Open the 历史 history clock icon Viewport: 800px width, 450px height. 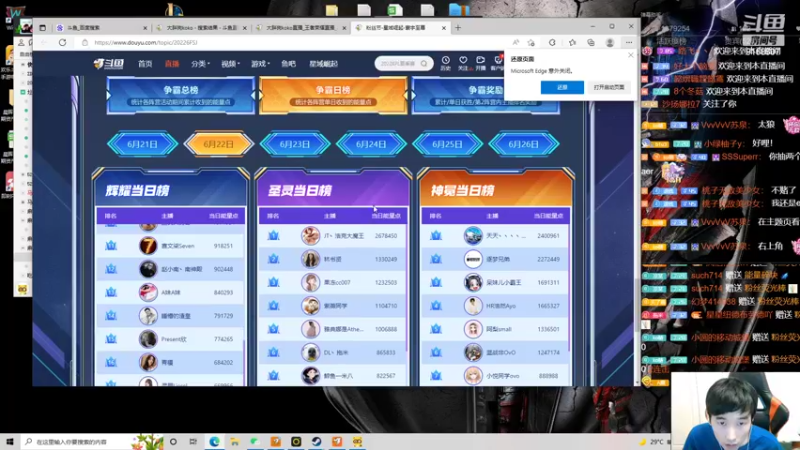[x=445, y=63]
